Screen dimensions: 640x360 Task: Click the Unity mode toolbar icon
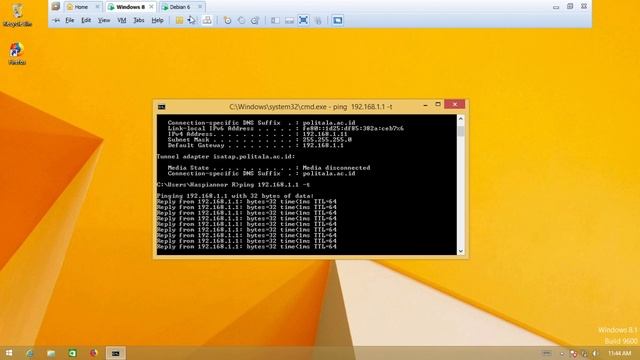(318, 20)
